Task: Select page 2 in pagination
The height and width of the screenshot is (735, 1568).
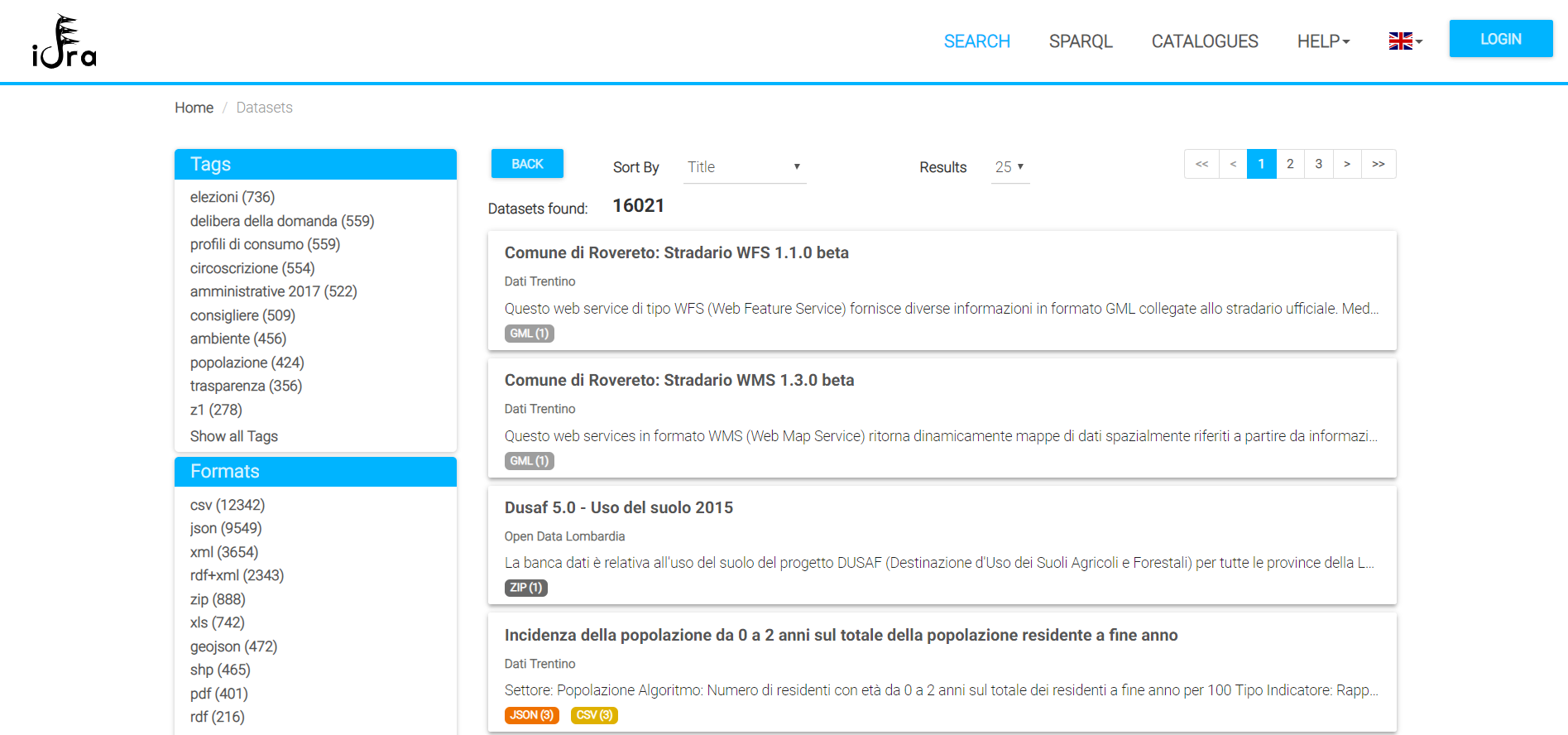Action: [1290, 164]
